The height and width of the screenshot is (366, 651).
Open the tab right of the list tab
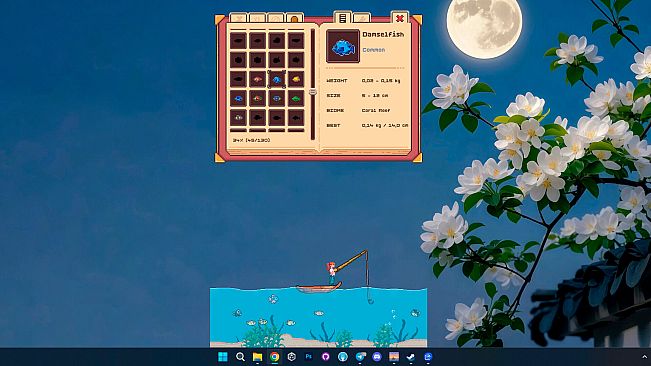[x=362, y=18]
